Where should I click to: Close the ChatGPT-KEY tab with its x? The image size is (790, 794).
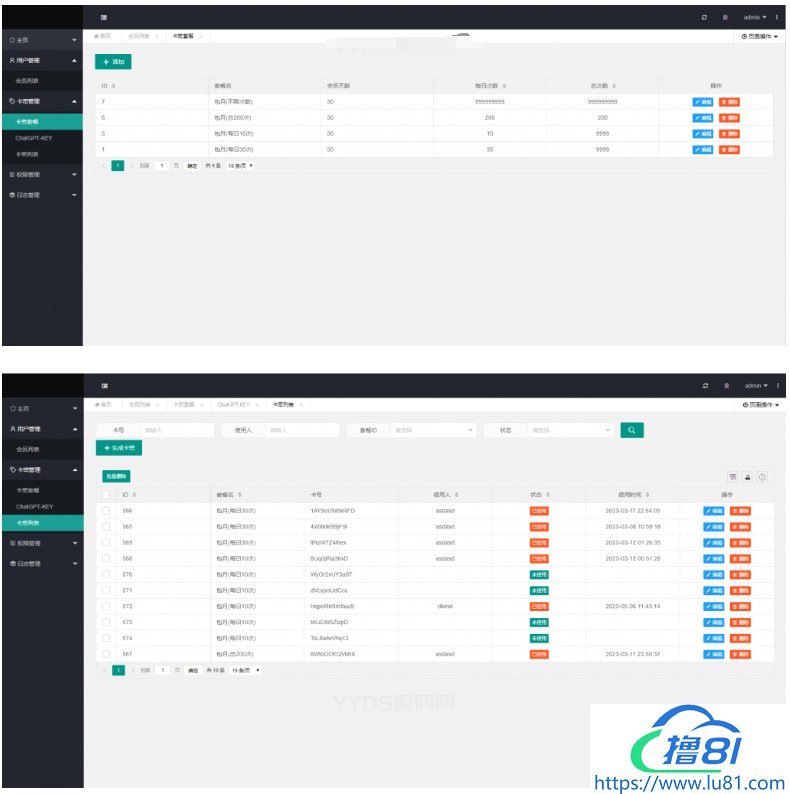[261, 405]
